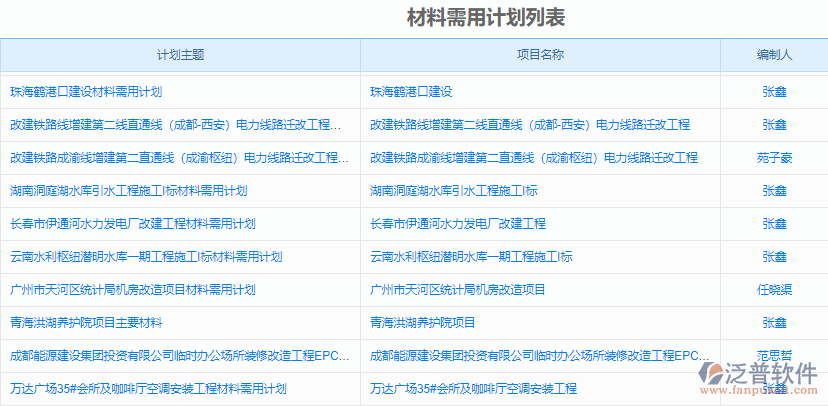Open 万达广场35#会所及咖啡厅空调安装工程材料需用计划
This screenshot has height=406, width=828.
coord(148,390)
